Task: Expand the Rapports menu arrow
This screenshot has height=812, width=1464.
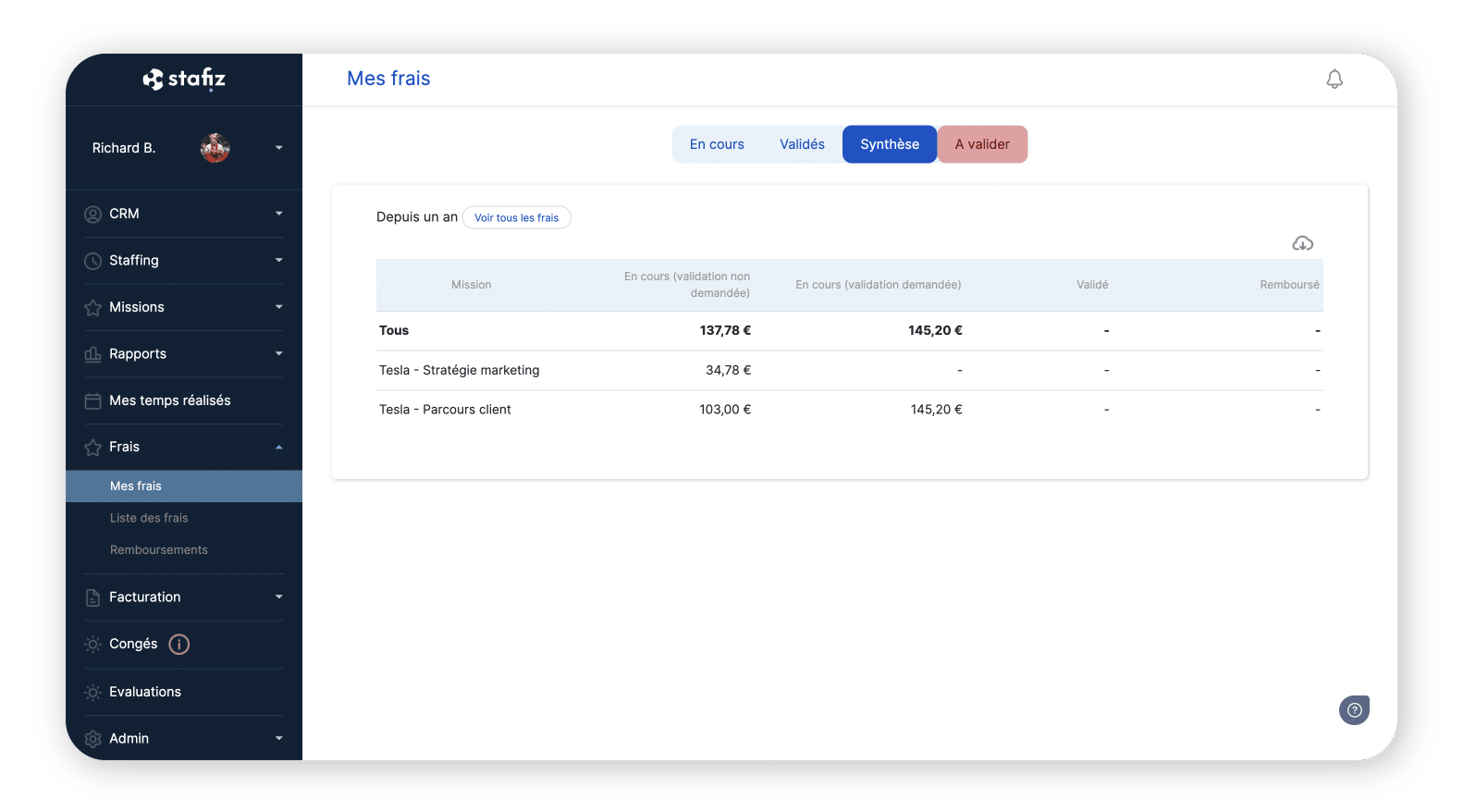Action: [x=279, y=353]
